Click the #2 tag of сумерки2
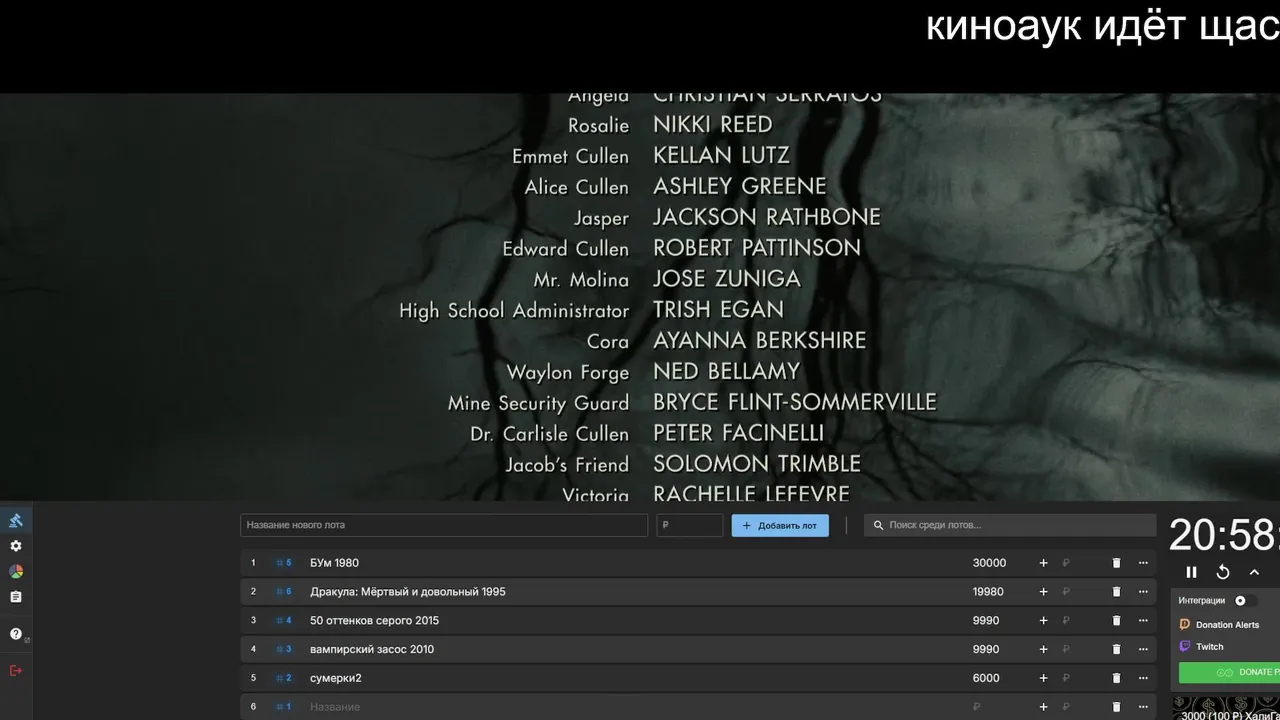The width and height of the screenshot is (1280, 720). [x=284, y=678]
